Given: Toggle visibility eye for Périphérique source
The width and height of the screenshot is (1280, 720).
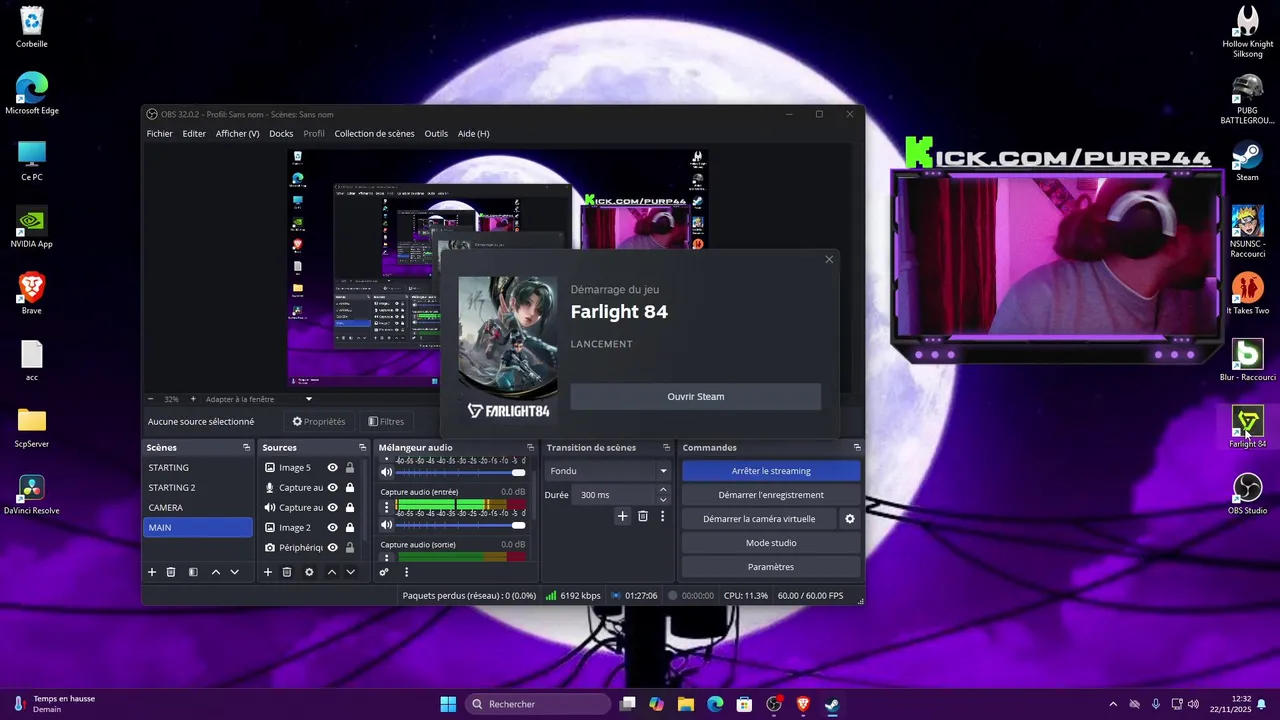Looking at the screenshot, I should click(x=333, y=547).
